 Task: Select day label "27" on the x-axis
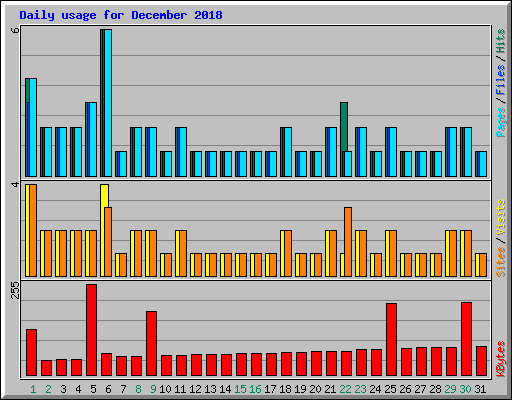[420, 389]
